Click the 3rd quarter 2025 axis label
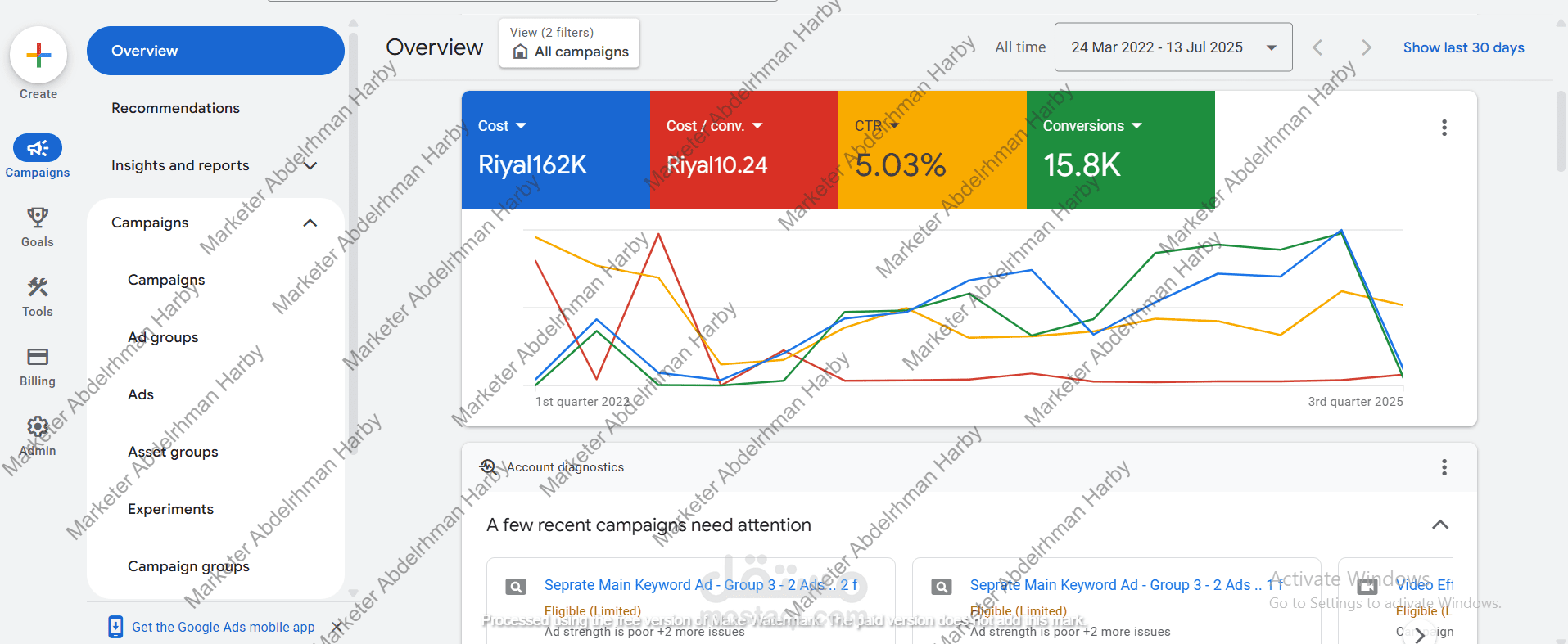The width and height of the screenshot is (1568, 644). pyautogui.click(x=1355, y=402)
